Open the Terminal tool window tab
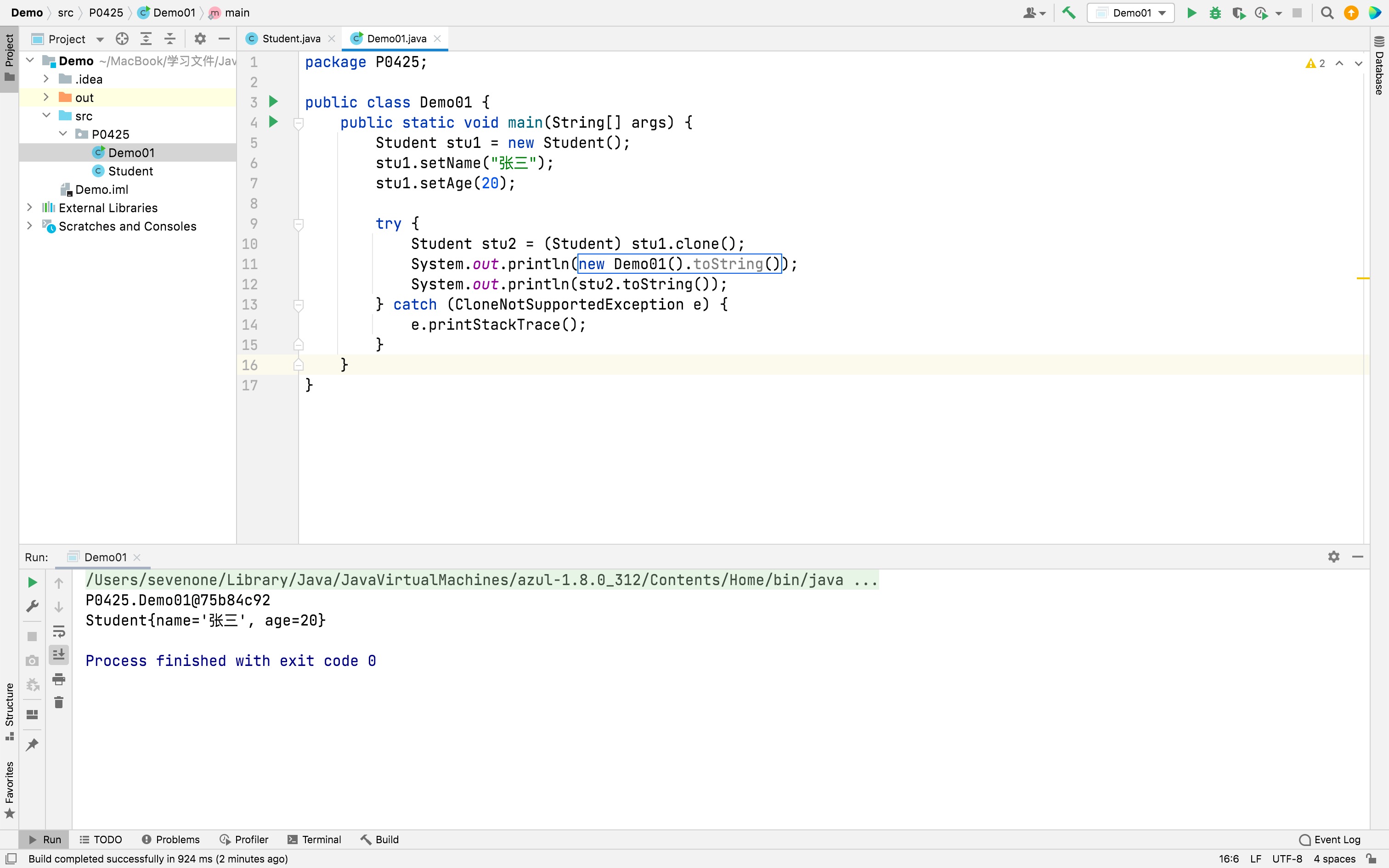 314,840
